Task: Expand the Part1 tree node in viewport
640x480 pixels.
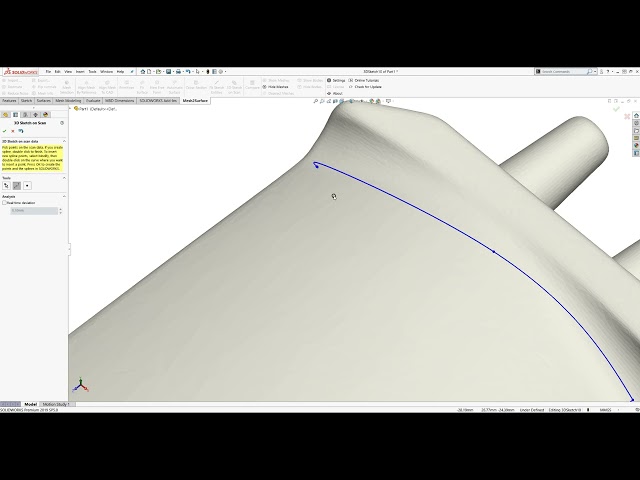Action: click(71, 109)
